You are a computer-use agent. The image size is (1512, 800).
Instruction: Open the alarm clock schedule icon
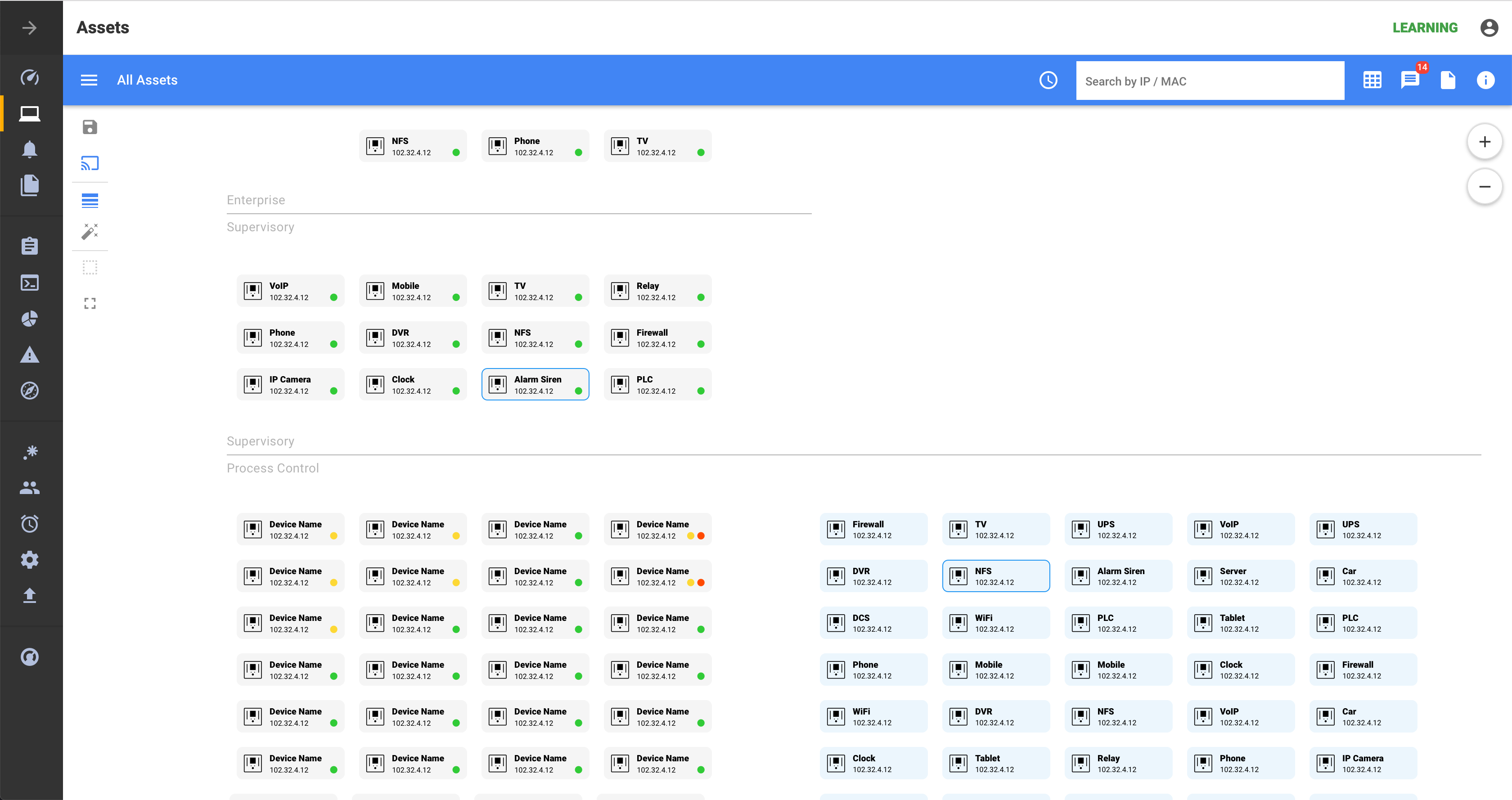pos(29,524)
